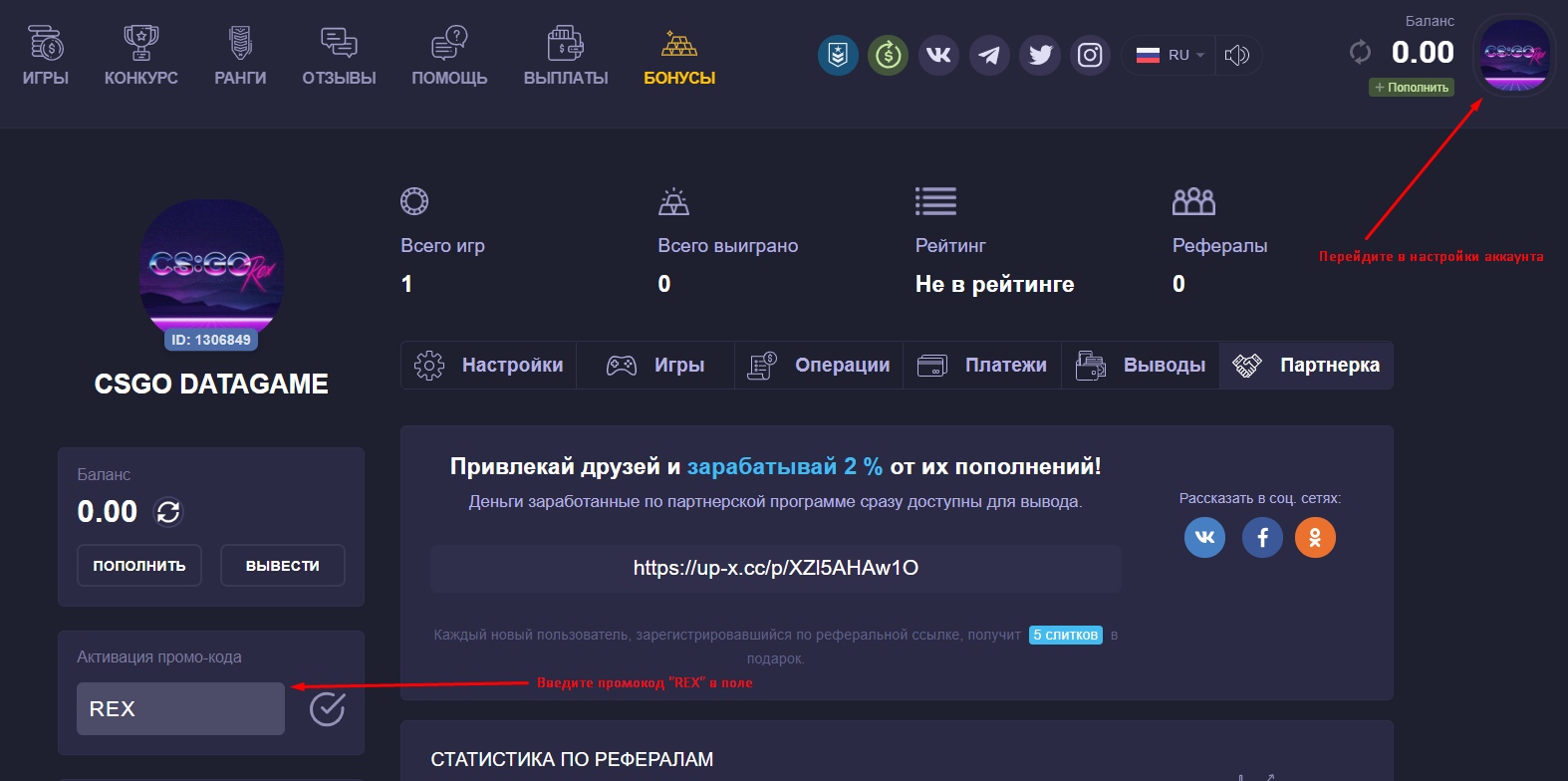Activate the promo code with the checkmark icon
The image size is (1568, 781).
click(x=327, y=709)
